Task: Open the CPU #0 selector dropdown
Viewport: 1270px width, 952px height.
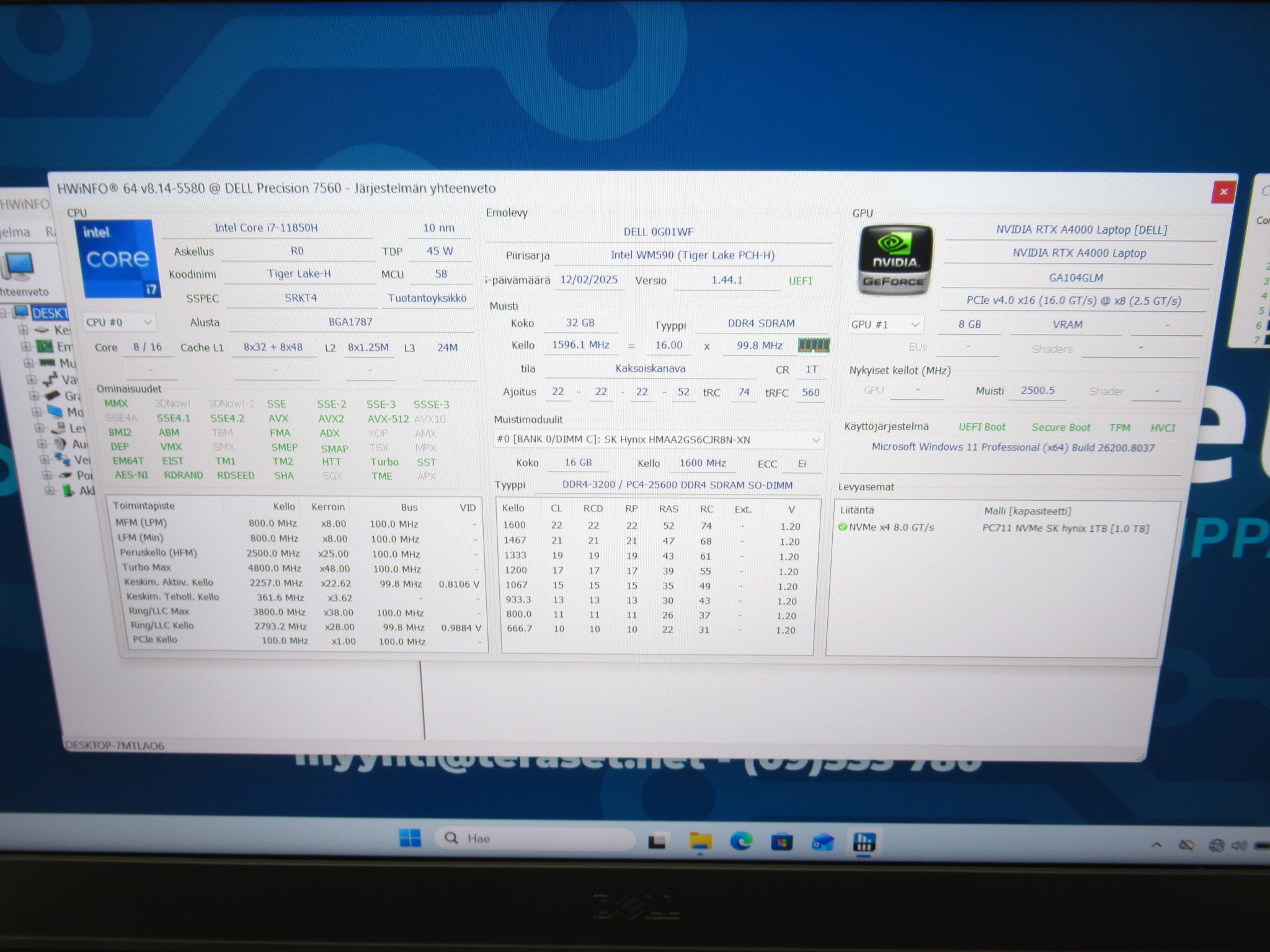Action: point(118,322)
